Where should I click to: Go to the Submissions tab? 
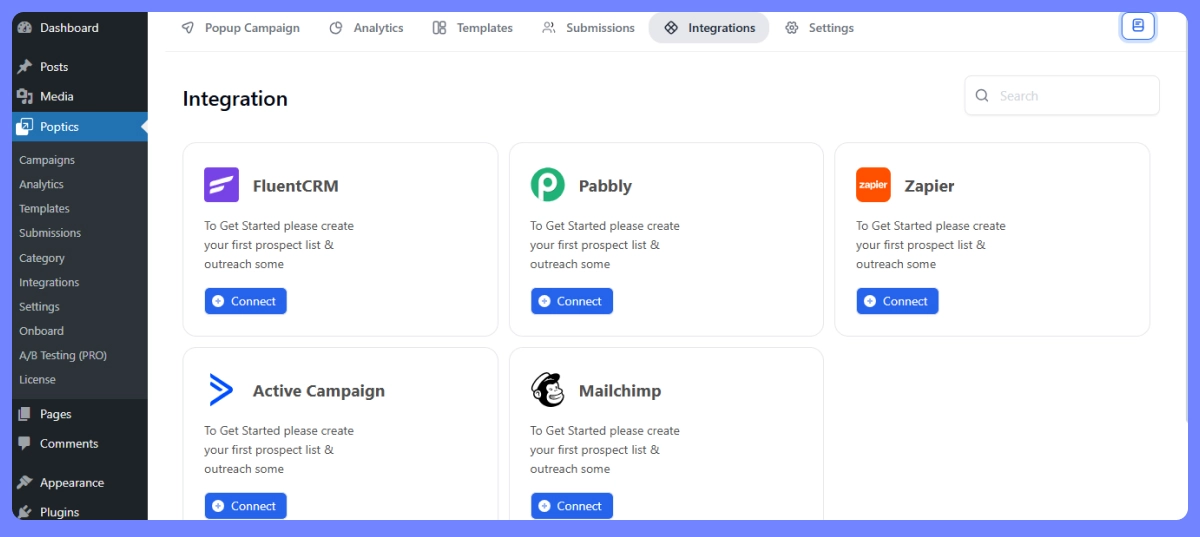tap(588, 28)
